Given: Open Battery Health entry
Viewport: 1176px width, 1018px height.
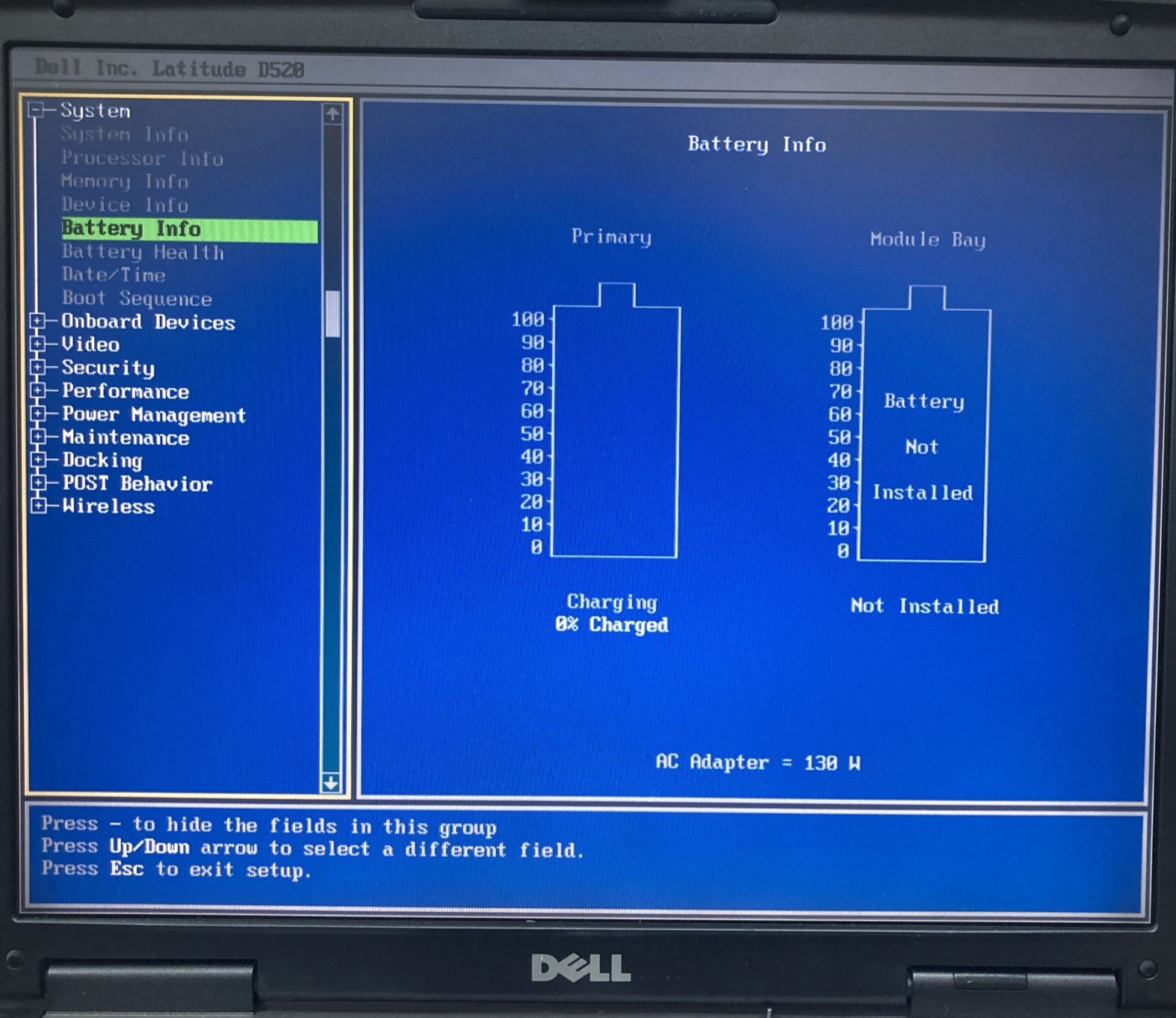Looking at the screenshot, I should click(x=143, y=252).
